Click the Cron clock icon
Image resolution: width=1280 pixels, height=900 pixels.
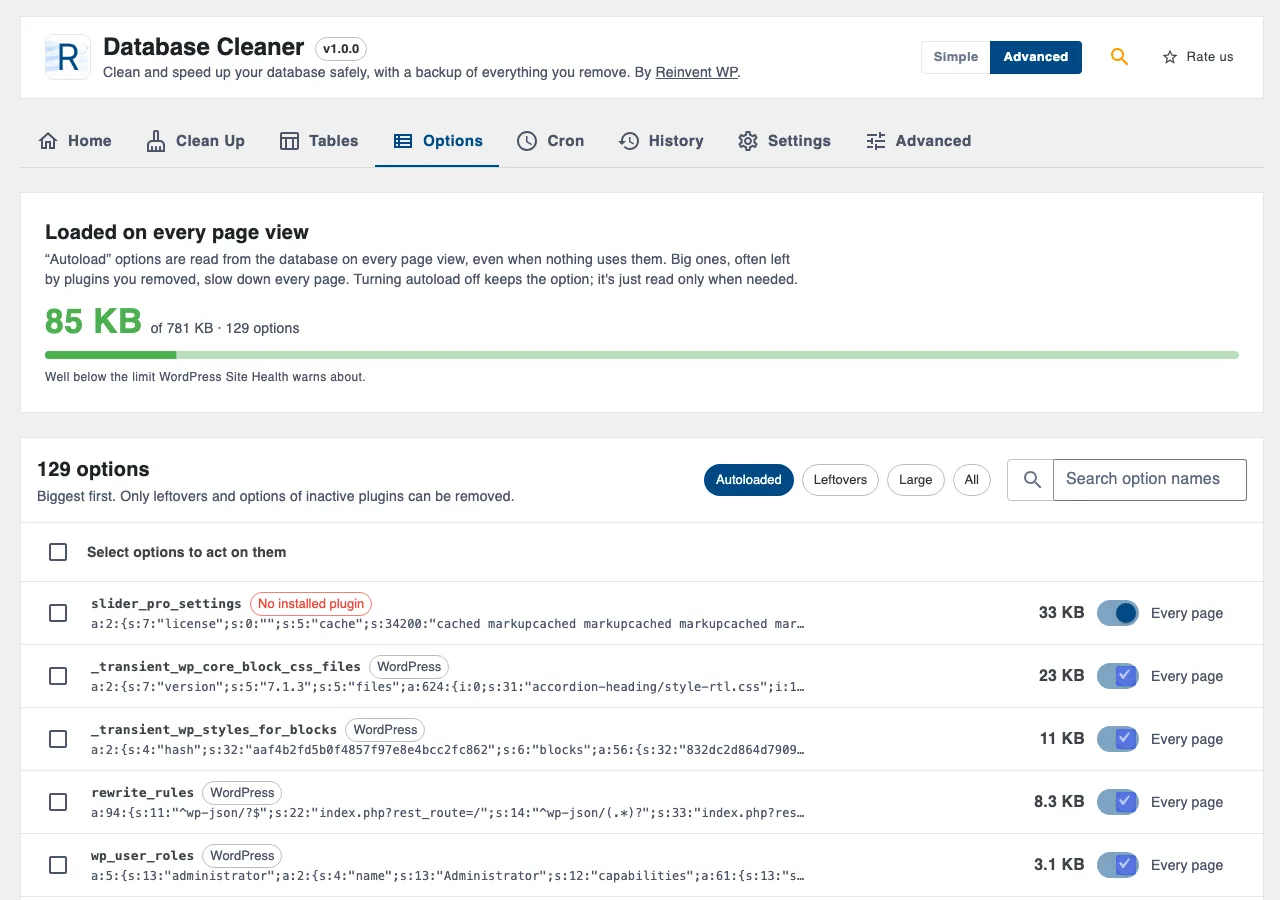tap(527, 141)
